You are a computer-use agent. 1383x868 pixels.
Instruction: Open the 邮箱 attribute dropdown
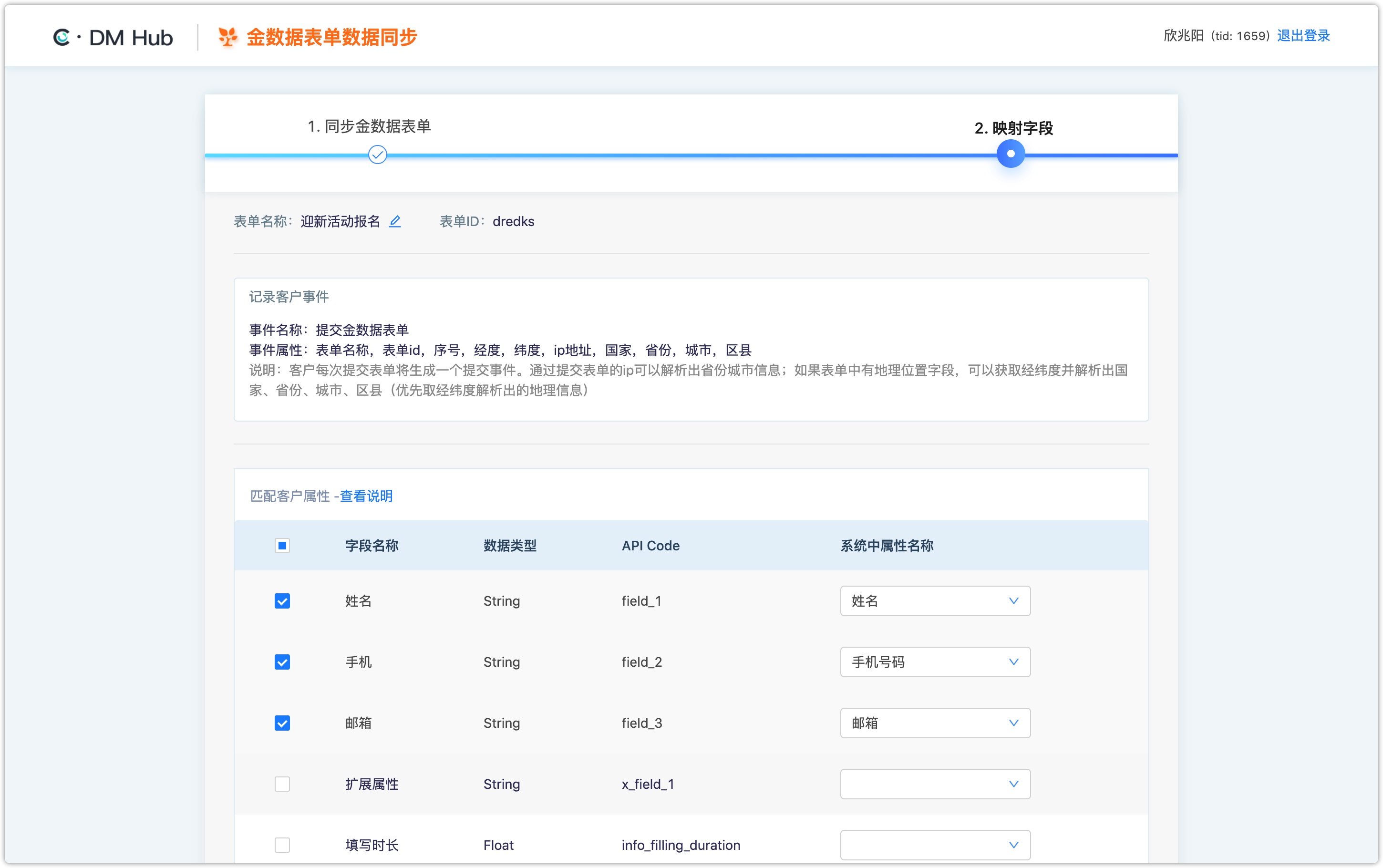coord(935,723)
